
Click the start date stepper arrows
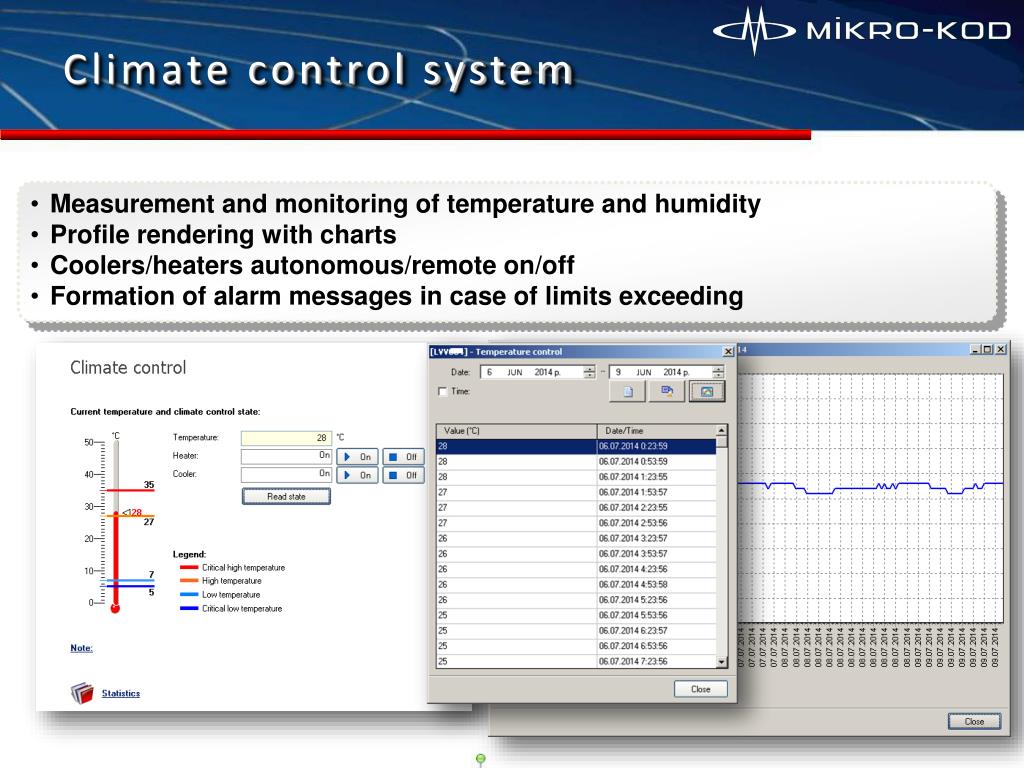[x=589, y=372]
